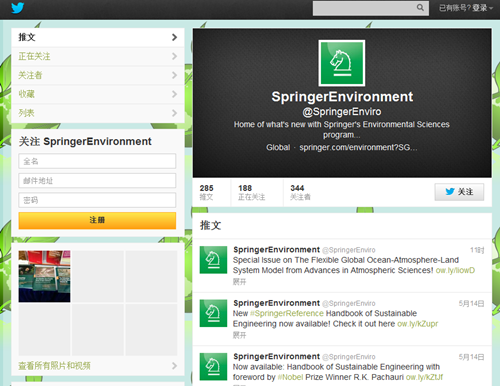This screenshot has height=386, width=500.
Task: Select the 收藏 sidebar menu item
Action: coord(98,94)
